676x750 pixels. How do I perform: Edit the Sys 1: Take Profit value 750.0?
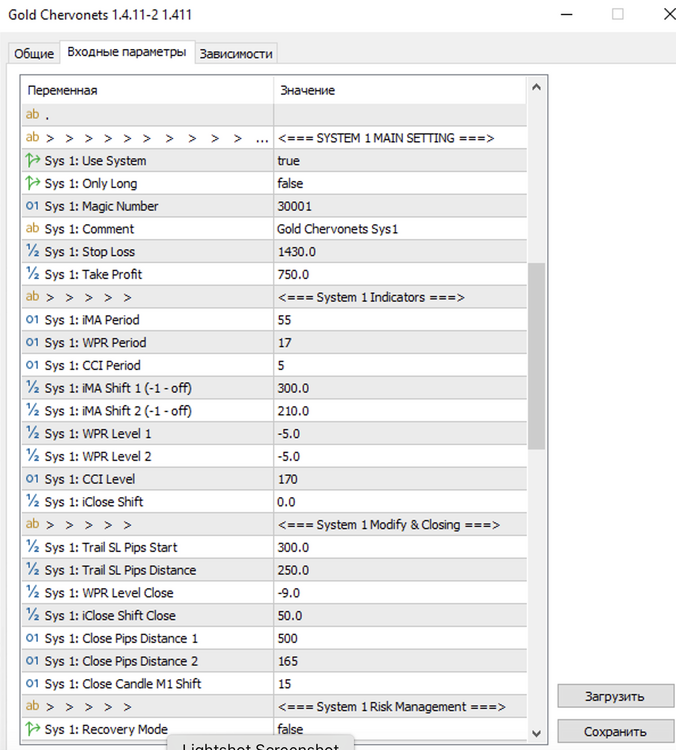[x=400, y=275]
